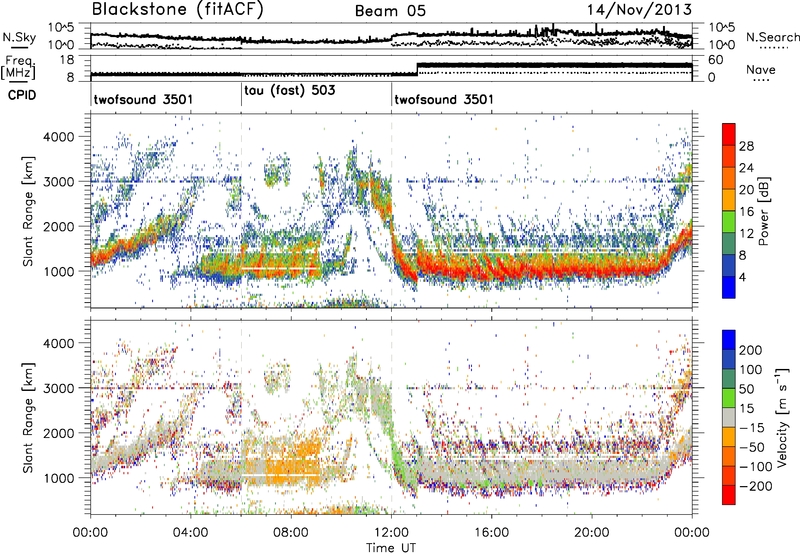
Task: Click the "20" tick on the Power colorbar
Action: 746,190
